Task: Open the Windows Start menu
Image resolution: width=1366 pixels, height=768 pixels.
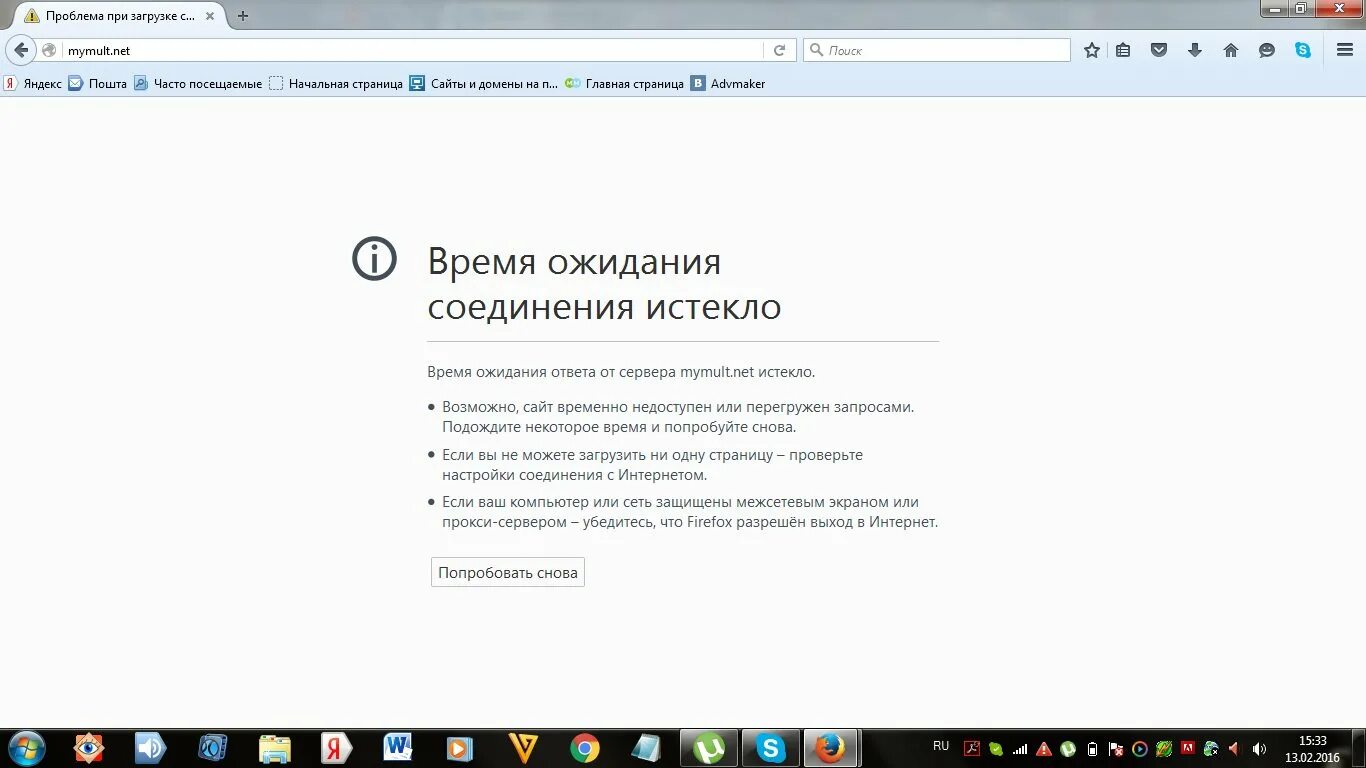Action: coord(26,748)
